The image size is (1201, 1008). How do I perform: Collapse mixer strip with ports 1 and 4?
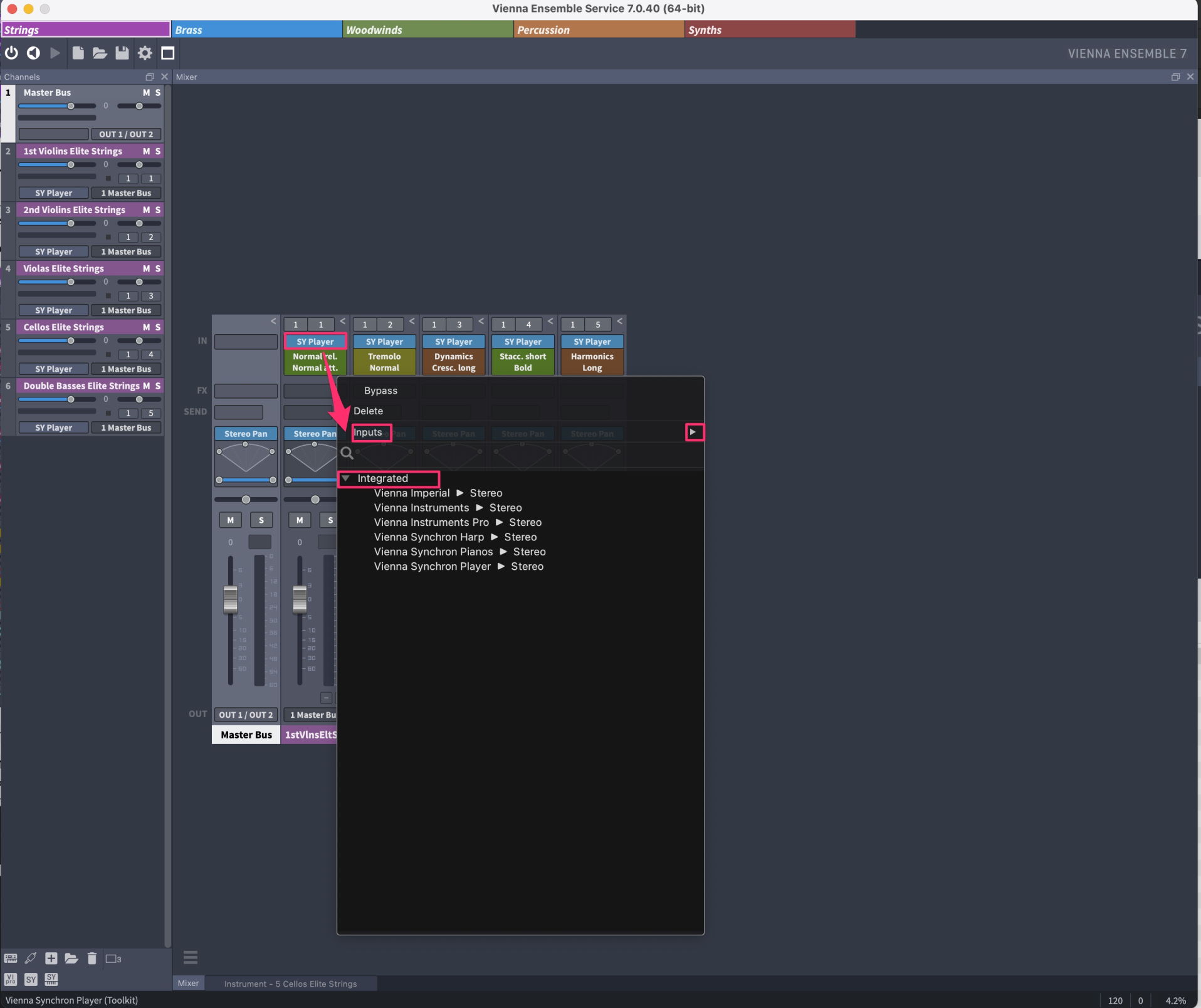[550, 322]
